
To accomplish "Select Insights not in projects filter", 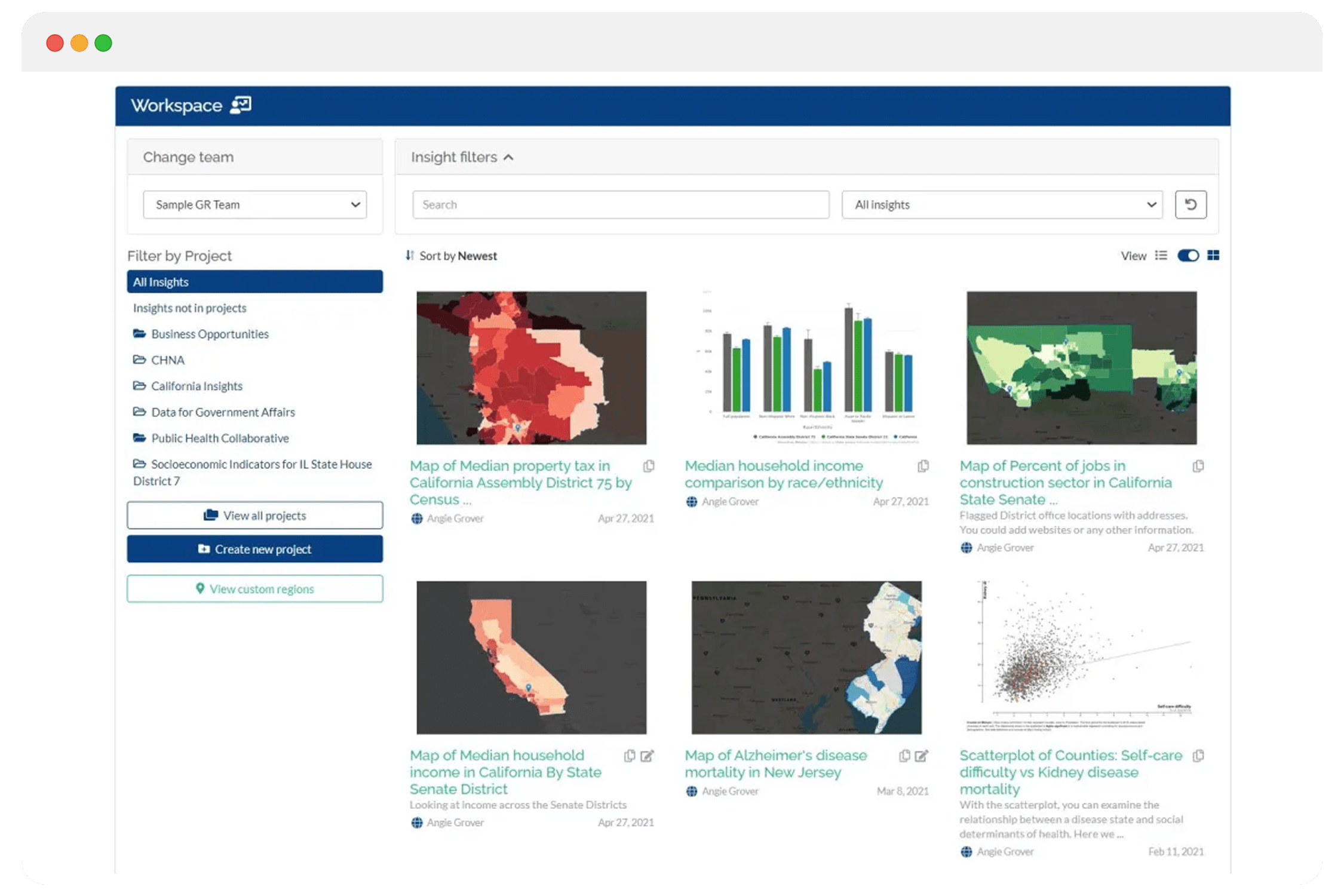I will 189,308.
